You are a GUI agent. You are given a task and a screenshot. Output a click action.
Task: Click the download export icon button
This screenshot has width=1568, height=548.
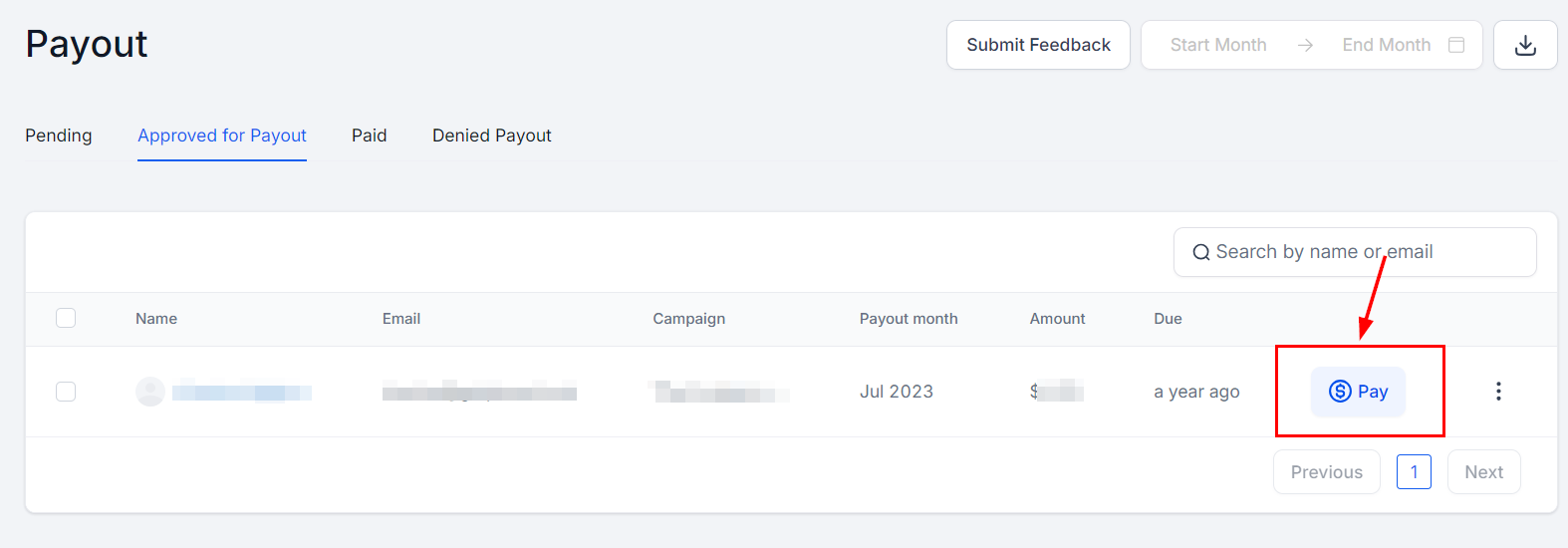pyautogui.click(x=1525, y=45)
